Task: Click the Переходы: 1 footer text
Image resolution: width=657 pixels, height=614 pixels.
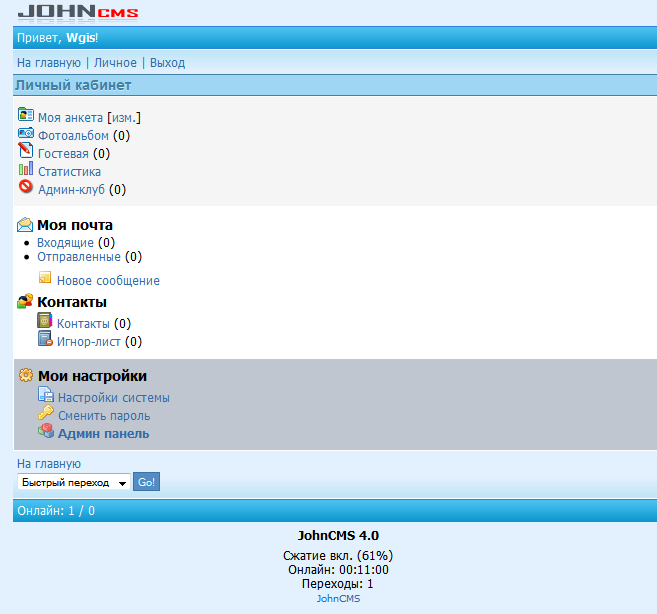Action: pos(337,584)
